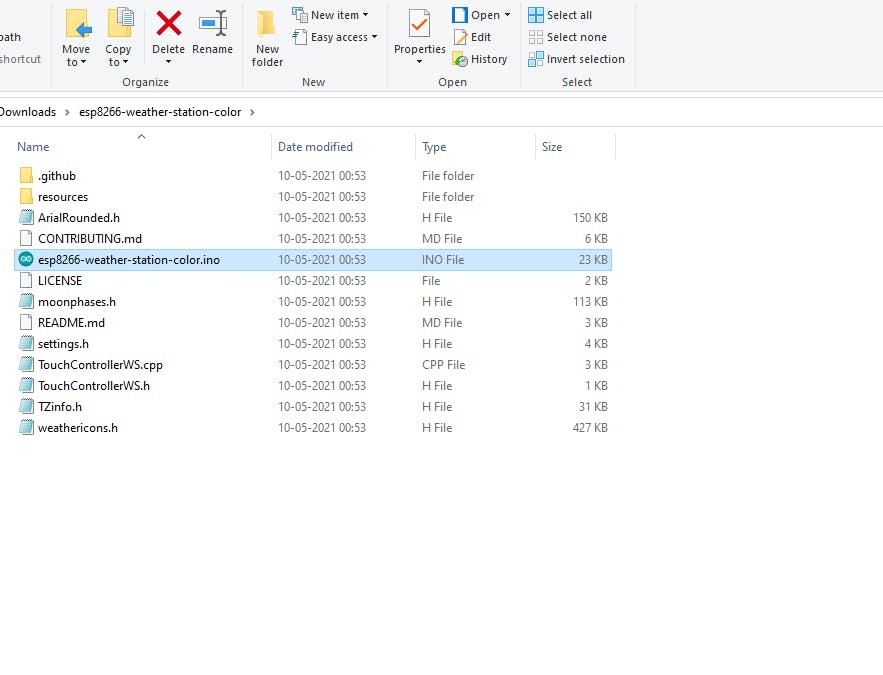This screenshot has width=883, height=675.
Task: Open Properties with the checkmark icon
Action: 420,24
